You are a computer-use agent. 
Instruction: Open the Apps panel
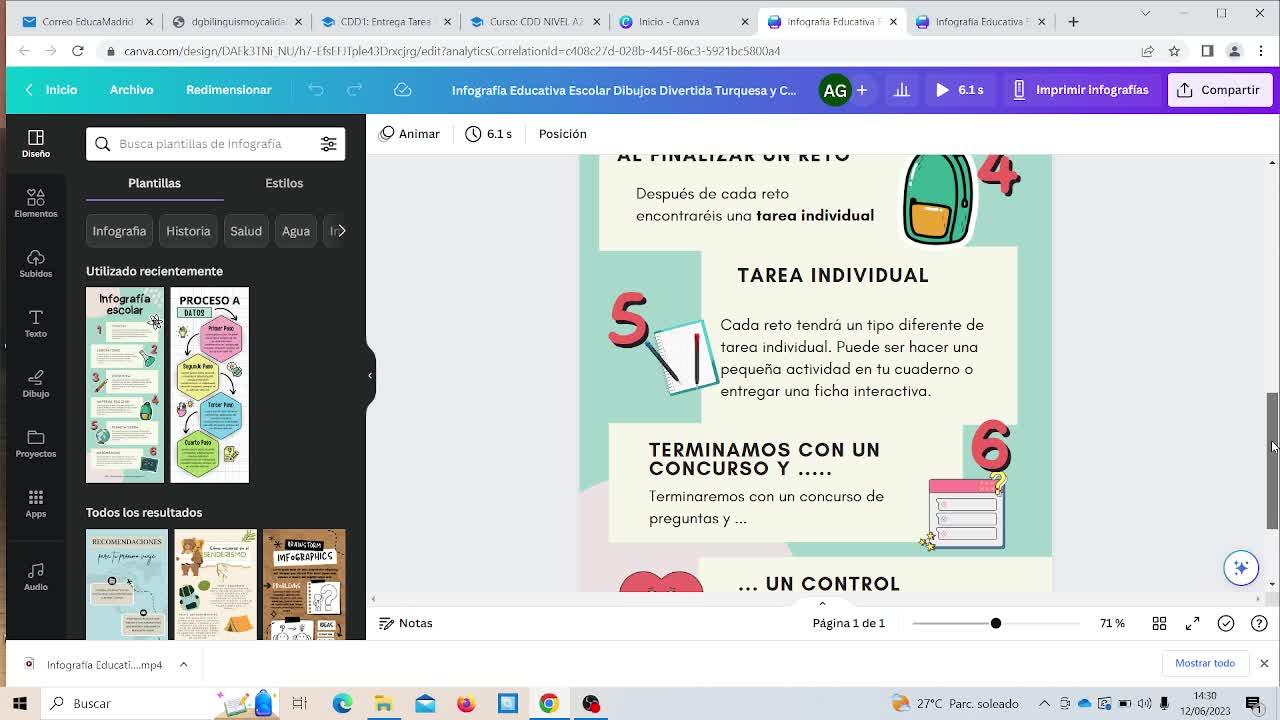pos(36,503)
